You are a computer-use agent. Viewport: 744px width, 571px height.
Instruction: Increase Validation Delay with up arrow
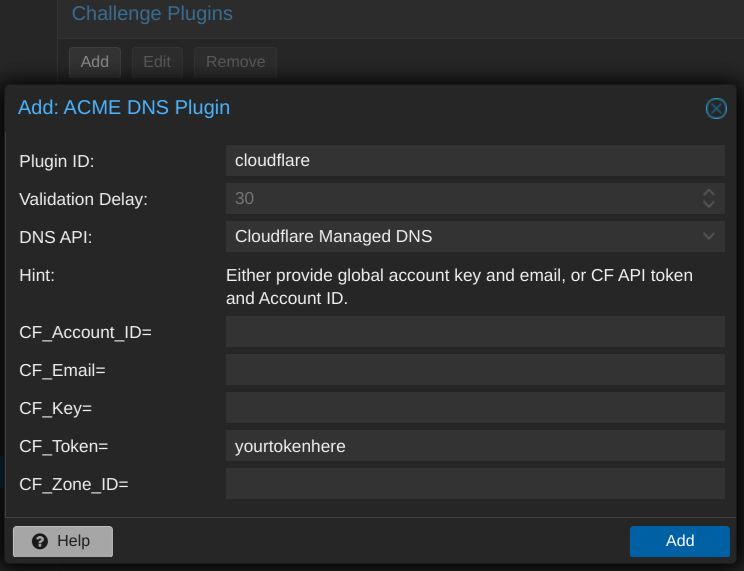point(709,192)
